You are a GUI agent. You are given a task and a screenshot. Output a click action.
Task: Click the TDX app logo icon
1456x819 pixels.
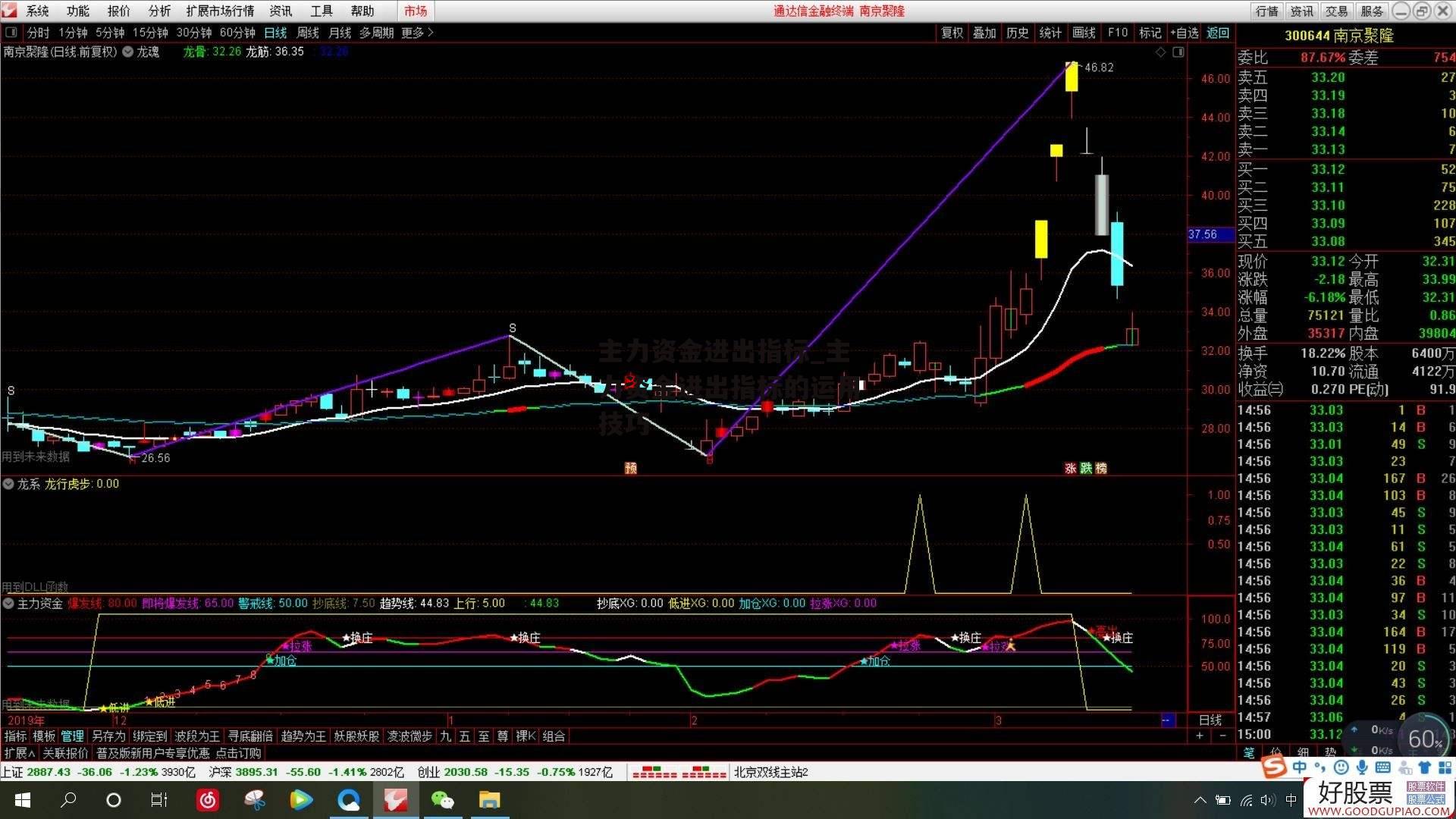click(x=9, y=11)
